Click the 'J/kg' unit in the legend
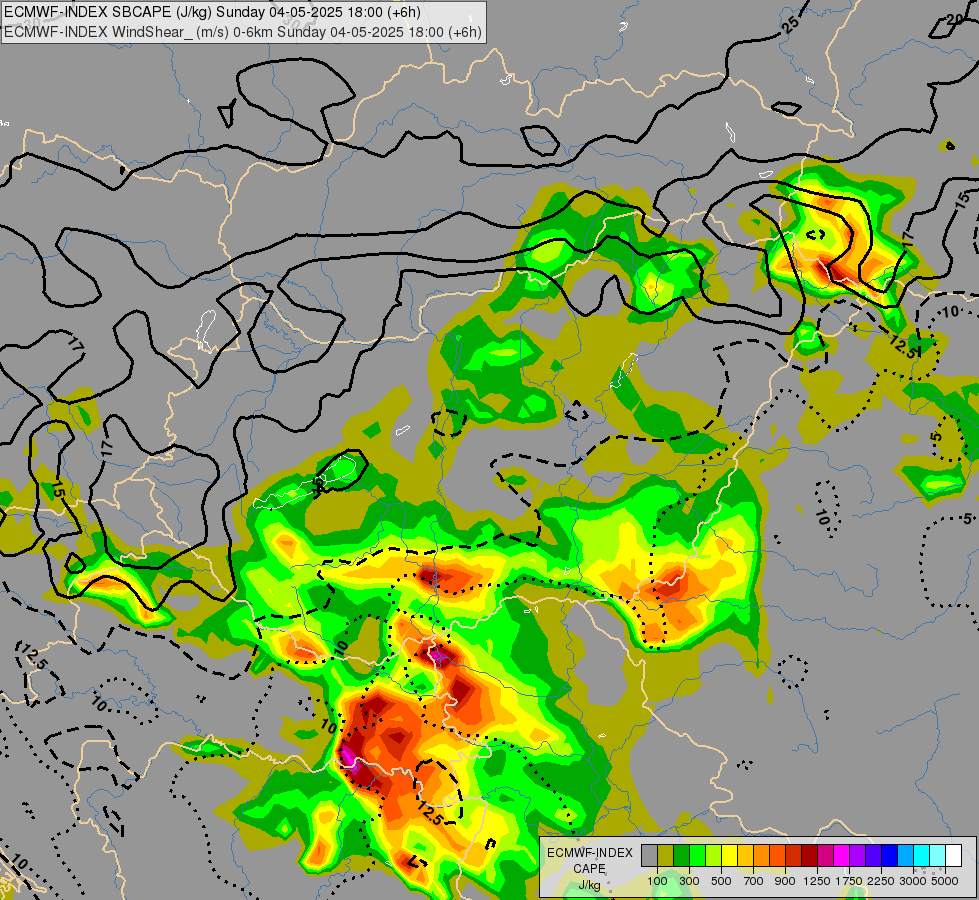 point(589,885)
